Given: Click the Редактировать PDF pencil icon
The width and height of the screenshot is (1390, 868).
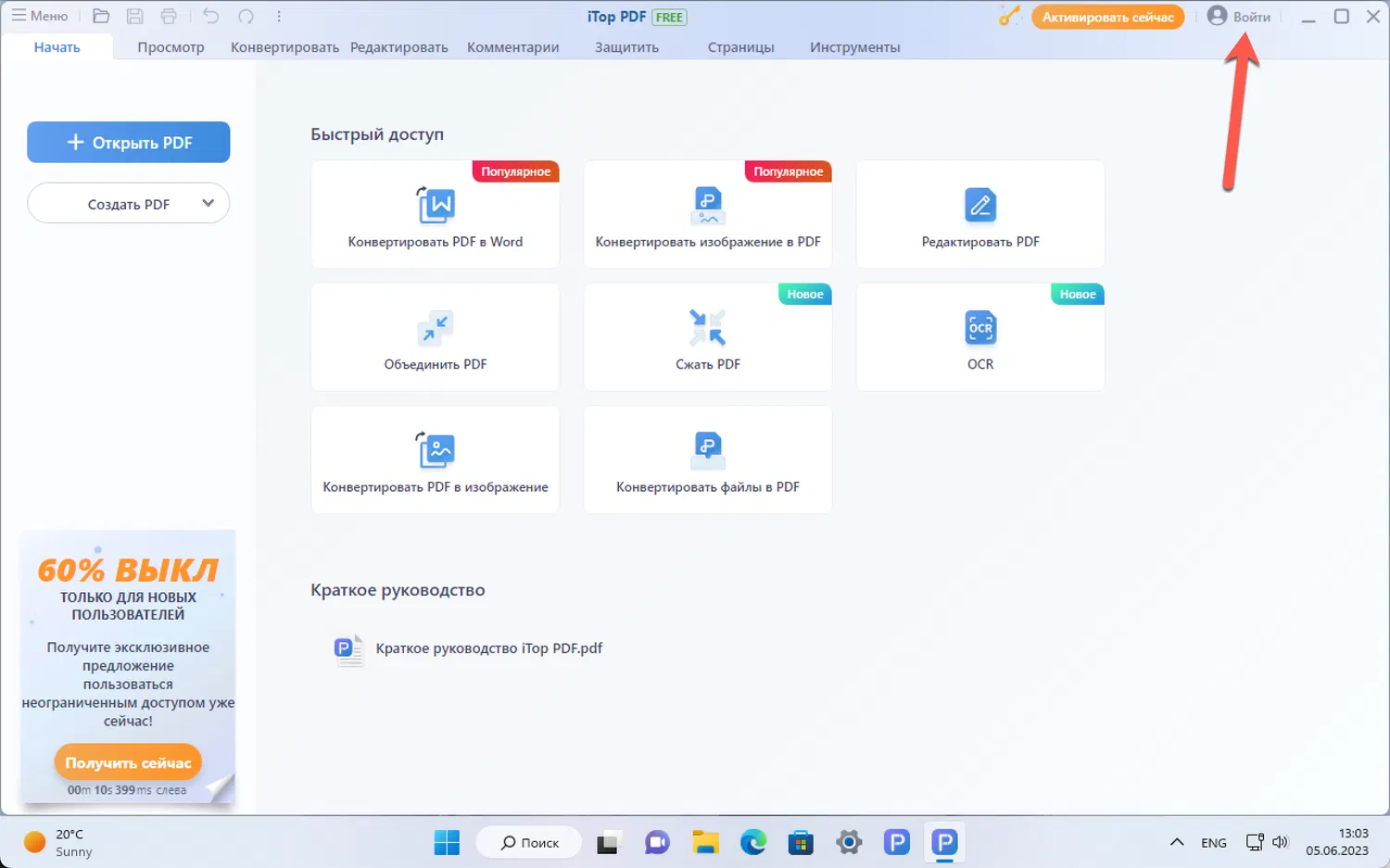Looking at the screenshot, I should click(980, 205).
